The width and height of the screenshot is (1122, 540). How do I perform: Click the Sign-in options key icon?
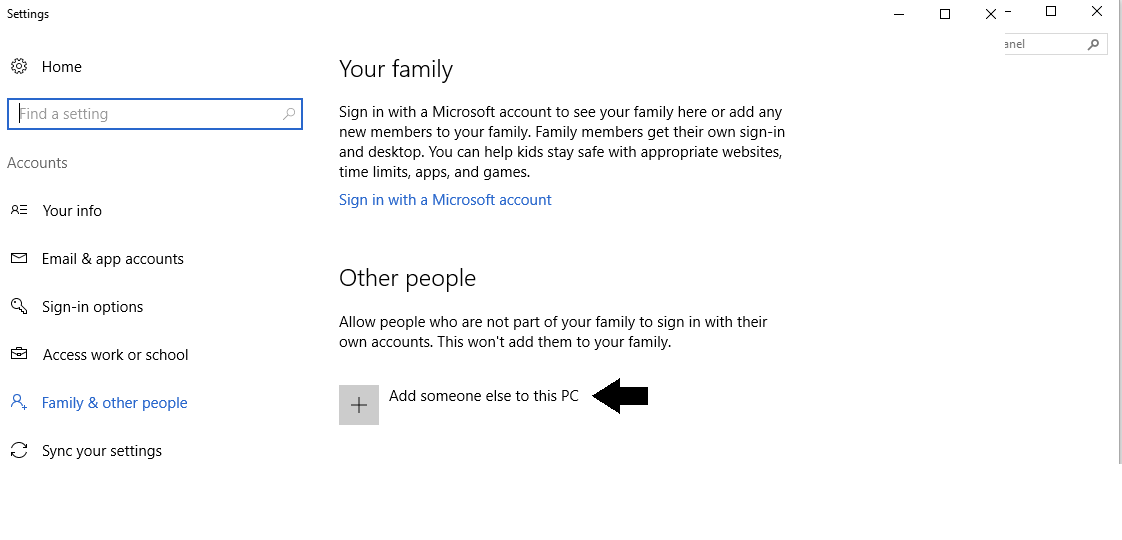point(18,306)
